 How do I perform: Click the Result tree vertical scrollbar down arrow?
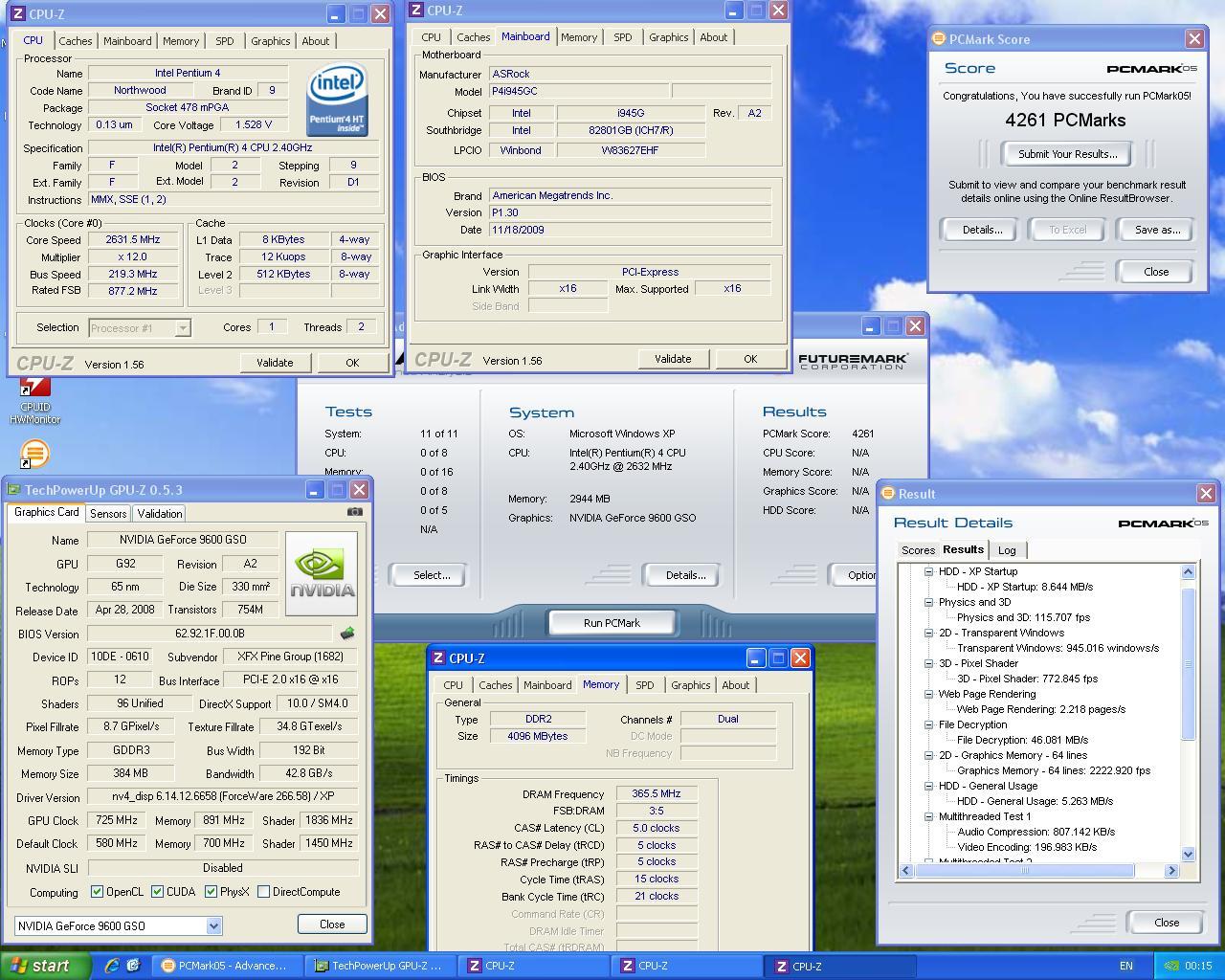(x=1189, y=855)
